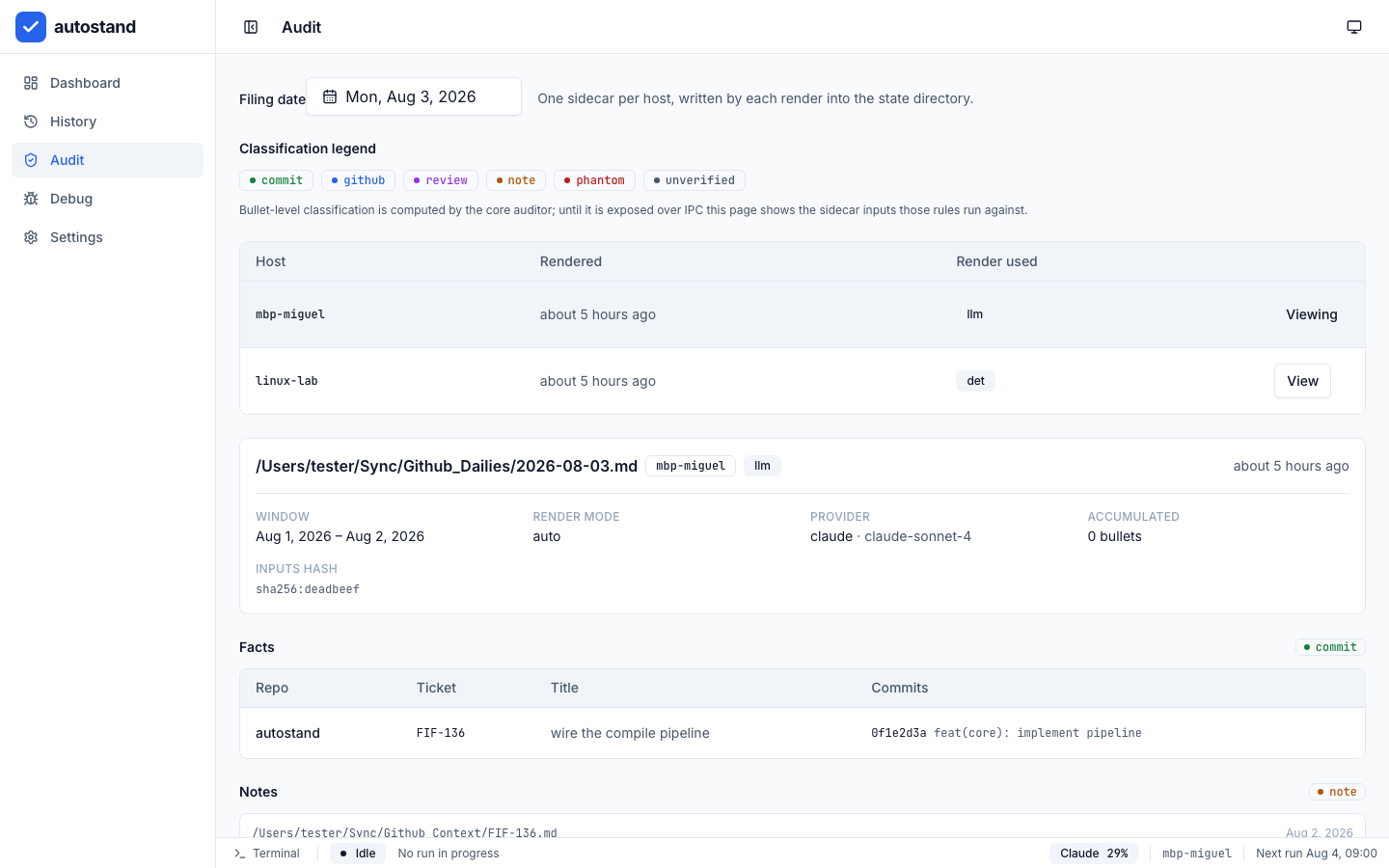
Task: Click the review legend badge
Action: click(x=441, y=180)
